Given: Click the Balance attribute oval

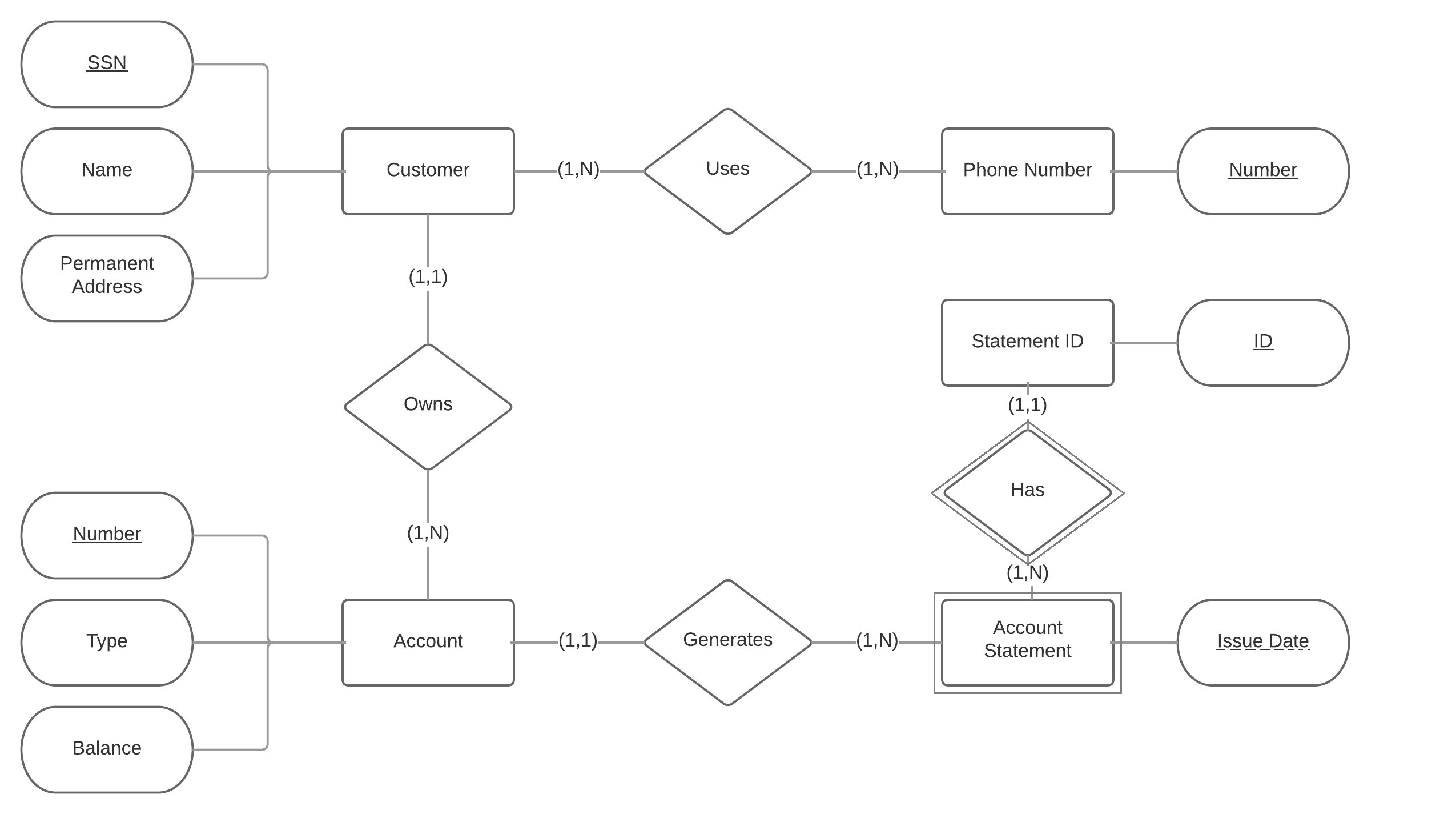Looking at the screenshot, I should tap(101, 746).
